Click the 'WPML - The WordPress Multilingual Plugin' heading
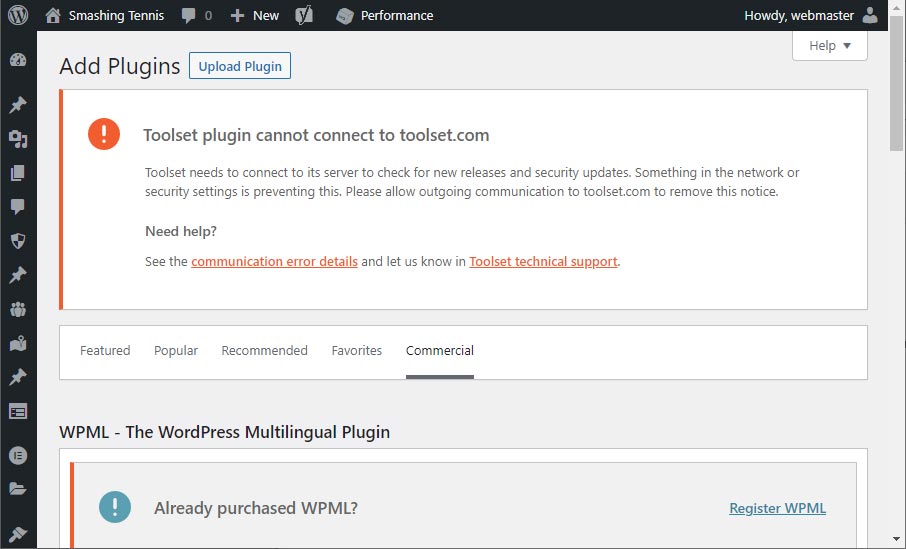 (224, 432)
